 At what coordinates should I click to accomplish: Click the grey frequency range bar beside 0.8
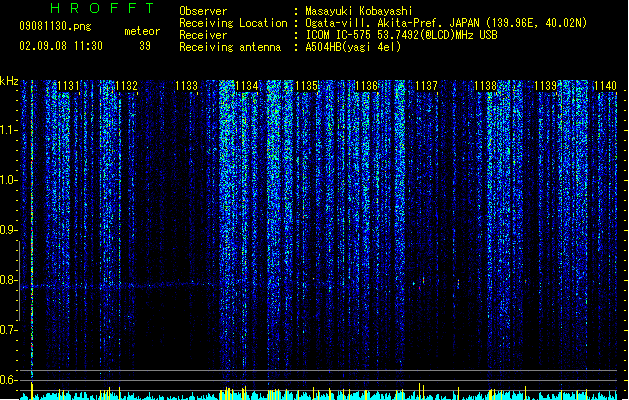tap(19, 281)
